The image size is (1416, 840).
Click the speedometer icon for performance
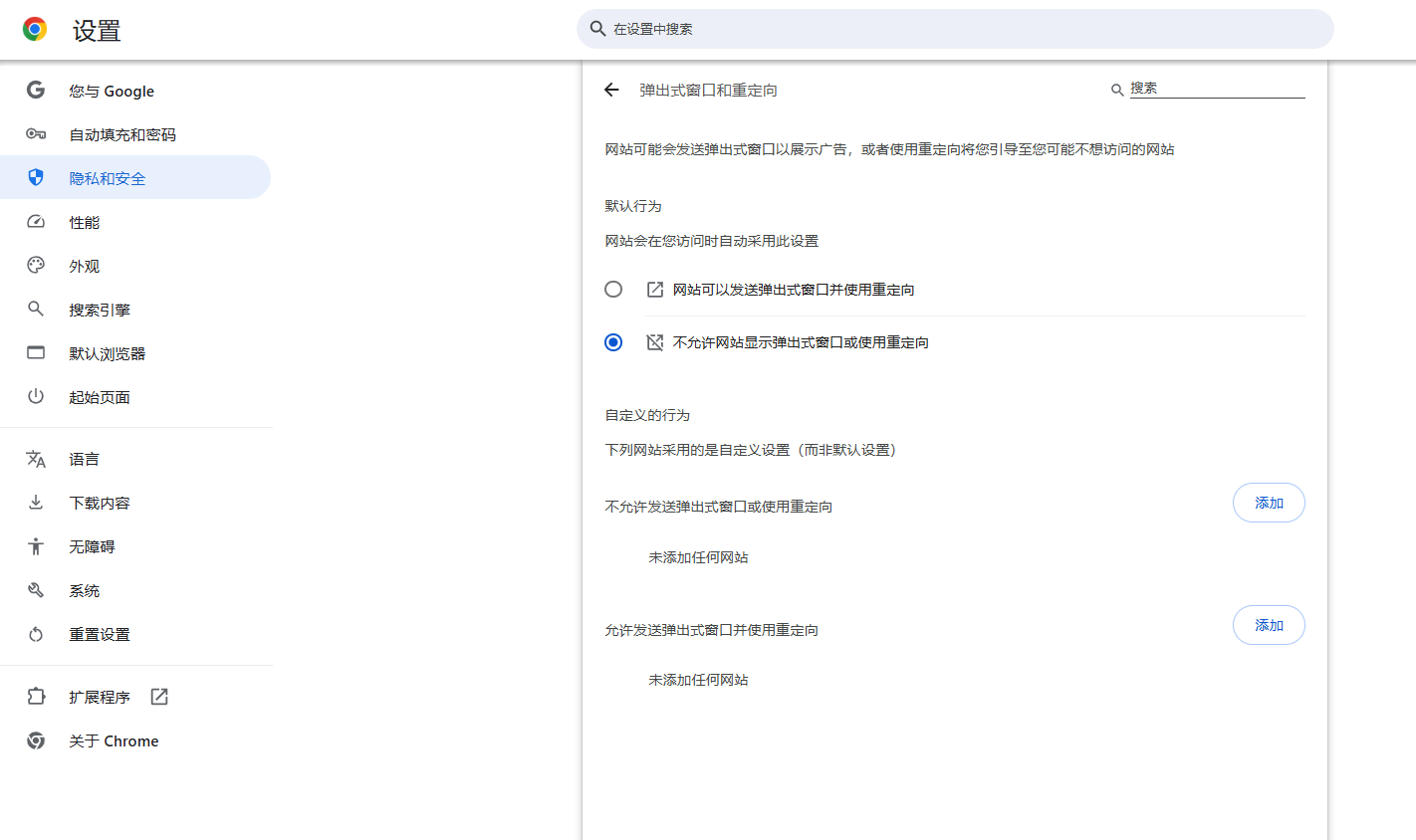[x=36, y=221]
